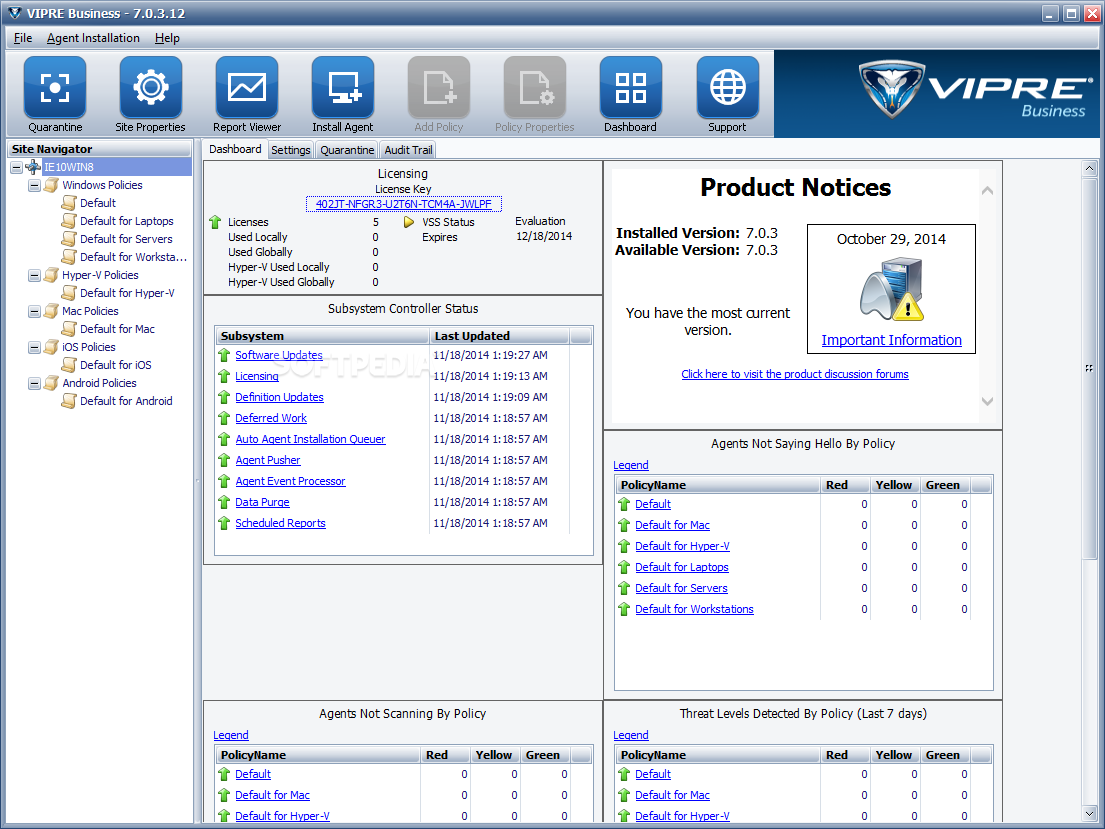Screen dimensions: 1105x829
Task: Open the Agent Installation menu
Action: [x=93, y=38]
